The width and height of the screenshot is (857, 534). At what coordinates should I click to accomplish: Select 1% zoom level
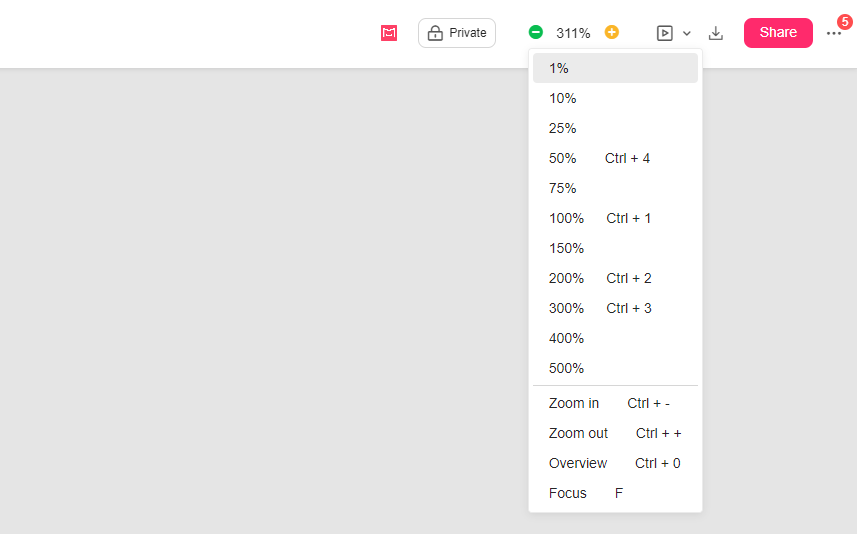[615, 68]
